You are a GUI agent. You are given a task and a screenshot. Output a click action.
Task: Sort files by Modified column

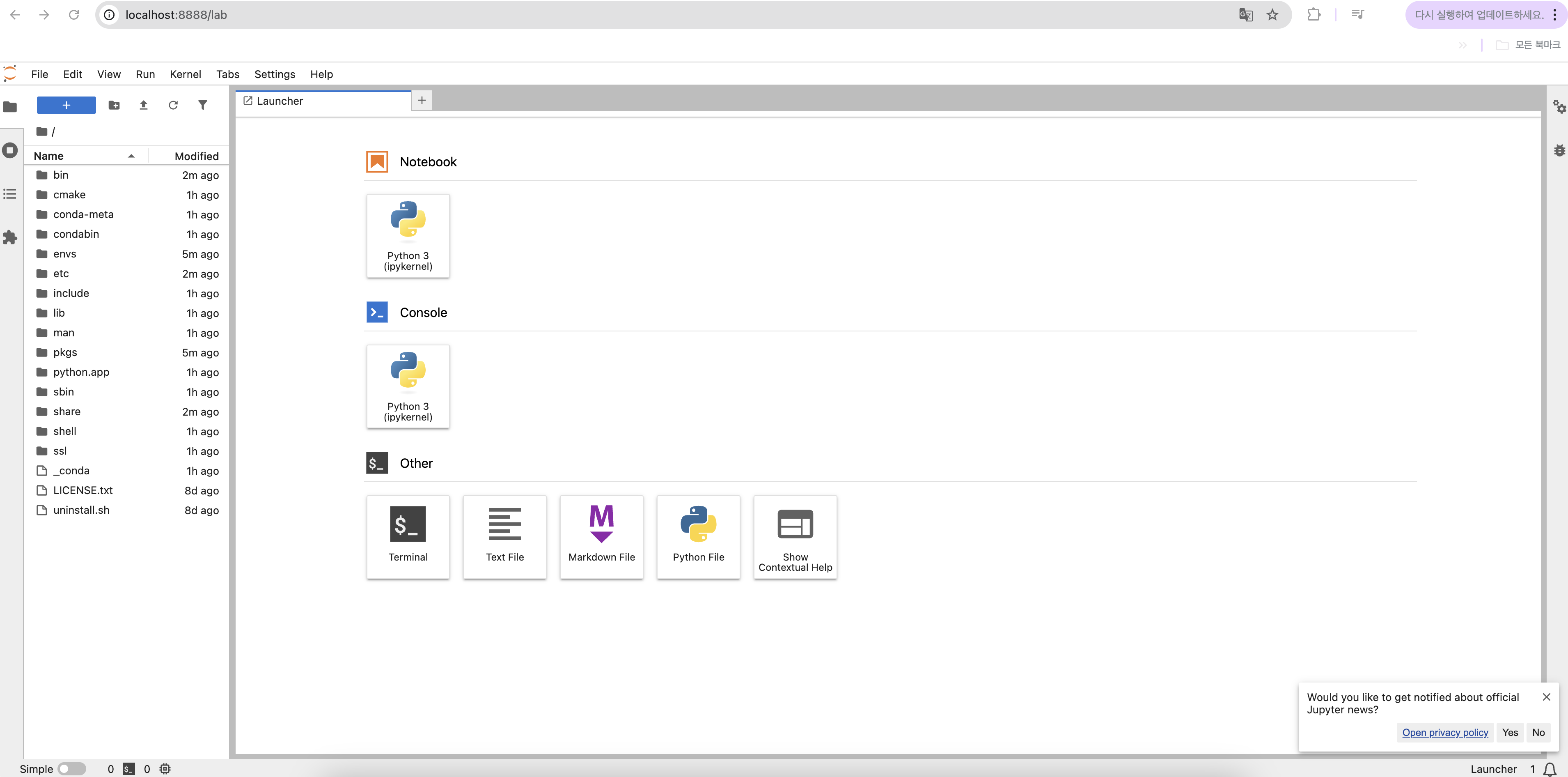pyautogui.click(x=196, y=156)
